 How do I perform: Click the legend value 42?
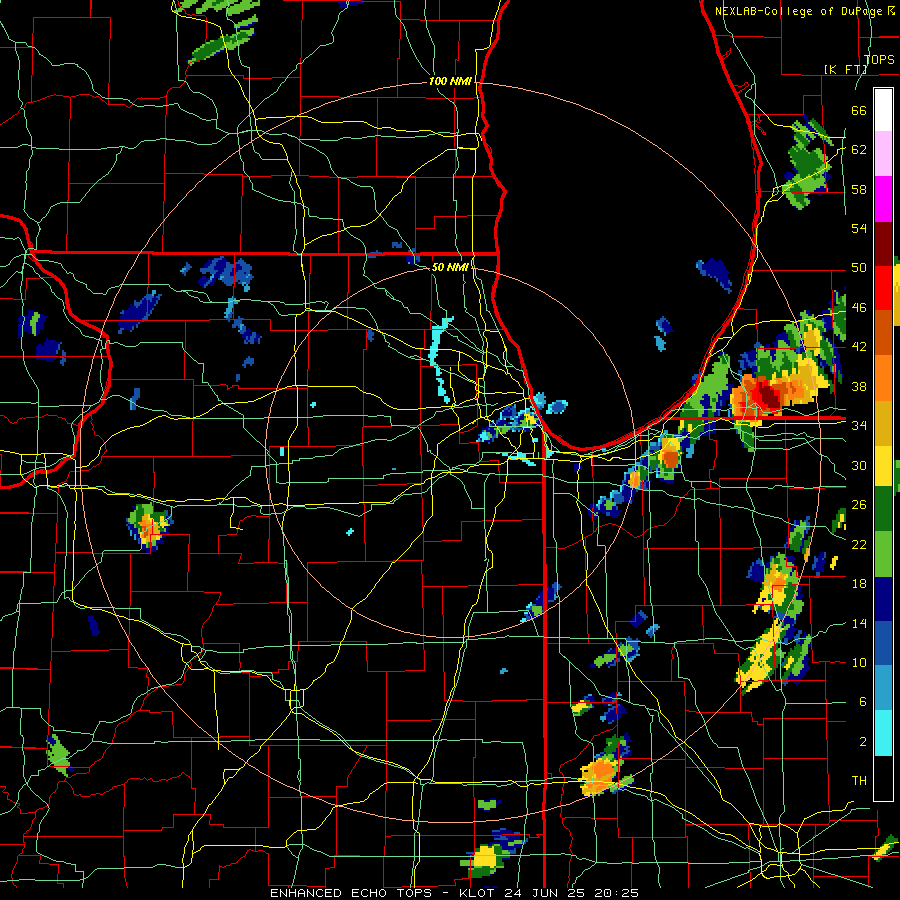859,347
